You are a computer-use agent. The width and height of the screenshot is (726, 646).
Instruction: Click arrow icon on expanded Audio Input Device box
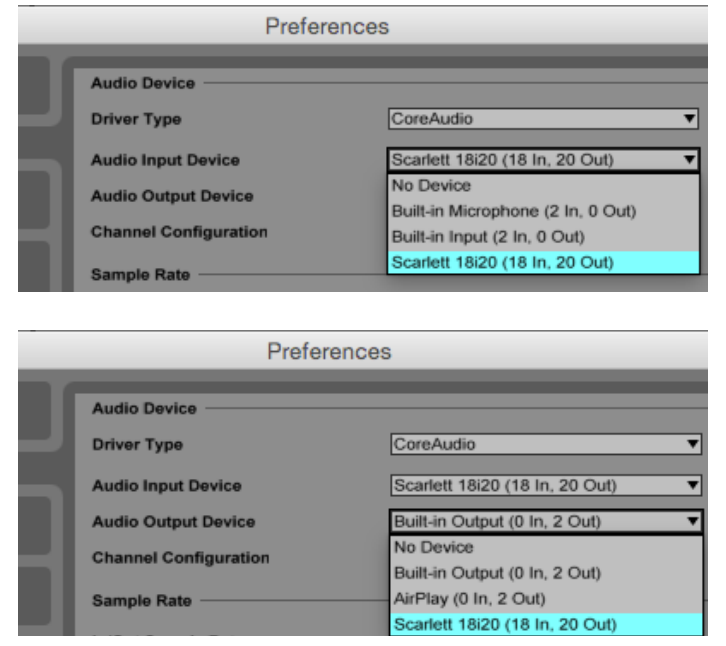pos(687,160)
